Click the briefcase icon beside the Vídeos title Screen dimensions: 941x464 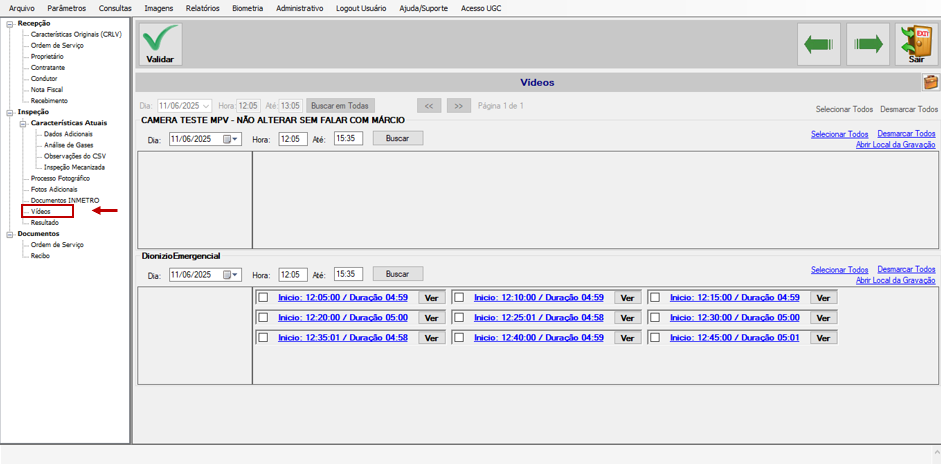(930, 82)
